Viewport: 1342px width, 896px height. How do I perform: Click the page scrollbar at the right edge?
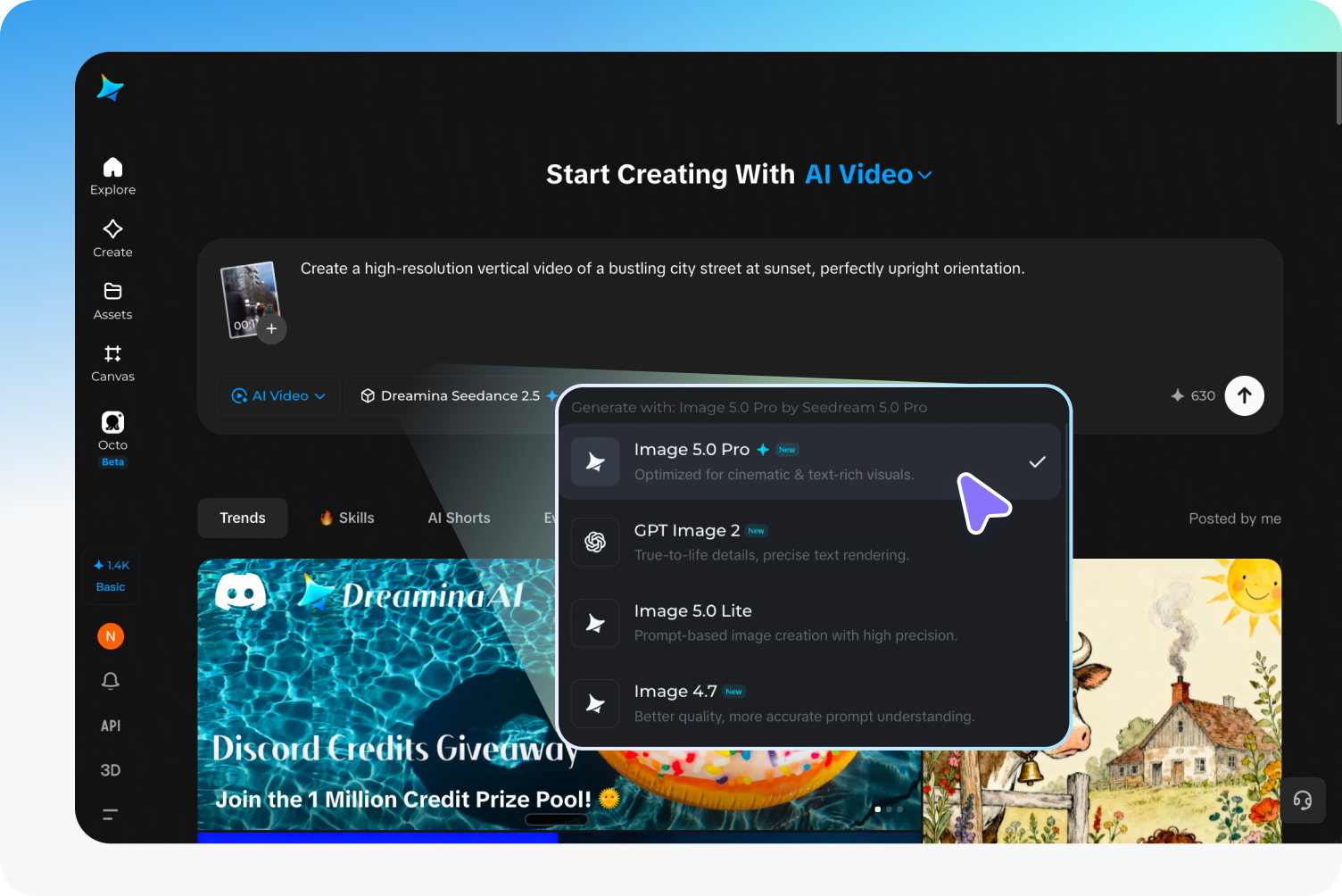(1338, 88)
